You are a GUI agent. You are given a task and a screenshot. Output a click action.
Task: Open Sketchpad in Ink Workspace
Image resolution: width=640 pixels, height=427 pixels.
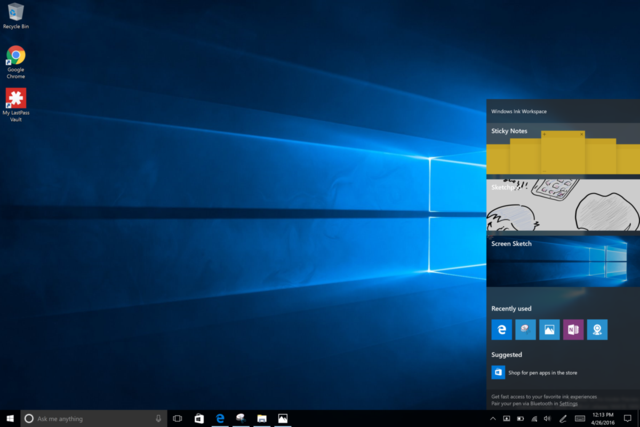point(562,204)
